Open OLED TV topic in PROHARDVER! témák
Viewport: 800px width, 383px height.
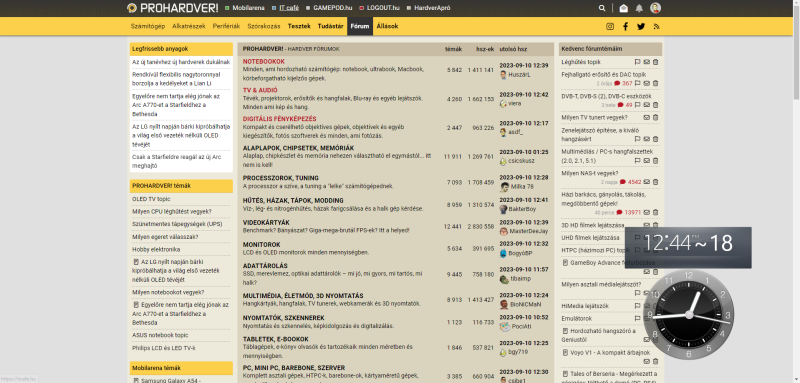click(151, 199)
